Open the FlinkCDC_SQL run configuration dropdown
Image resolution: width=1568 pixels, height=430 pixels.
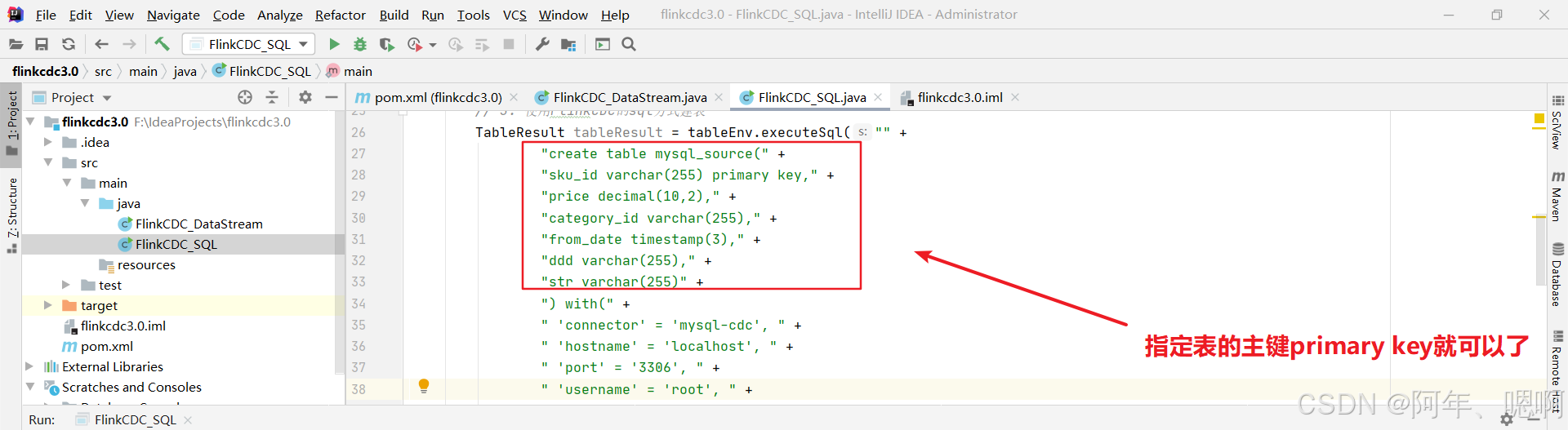[x=249, y=44]
